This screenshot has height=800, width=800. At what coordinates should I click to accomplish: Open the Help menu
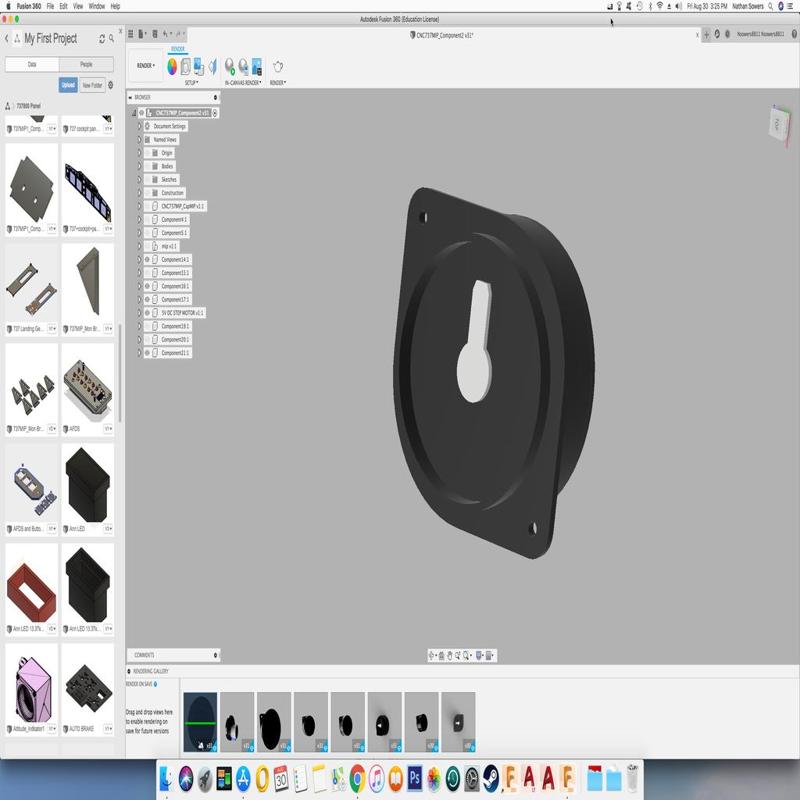115,6
